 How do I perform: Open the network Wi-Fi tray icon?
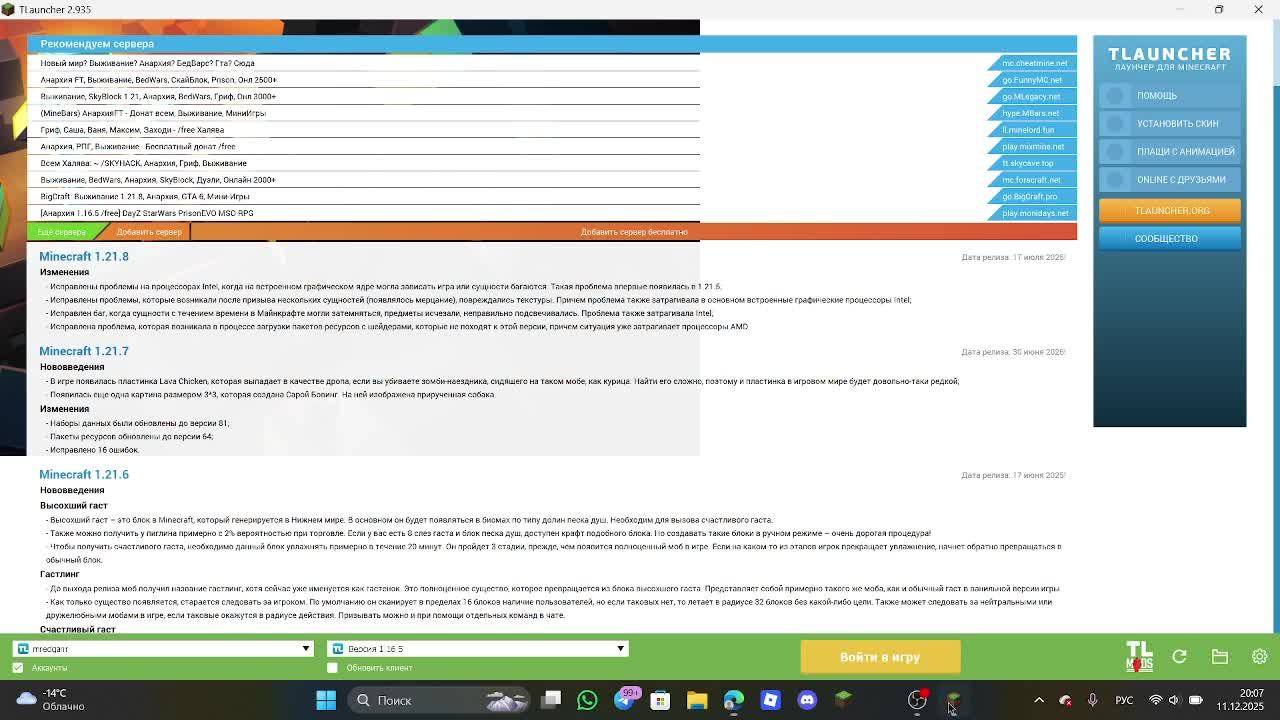click(1156, 700)
